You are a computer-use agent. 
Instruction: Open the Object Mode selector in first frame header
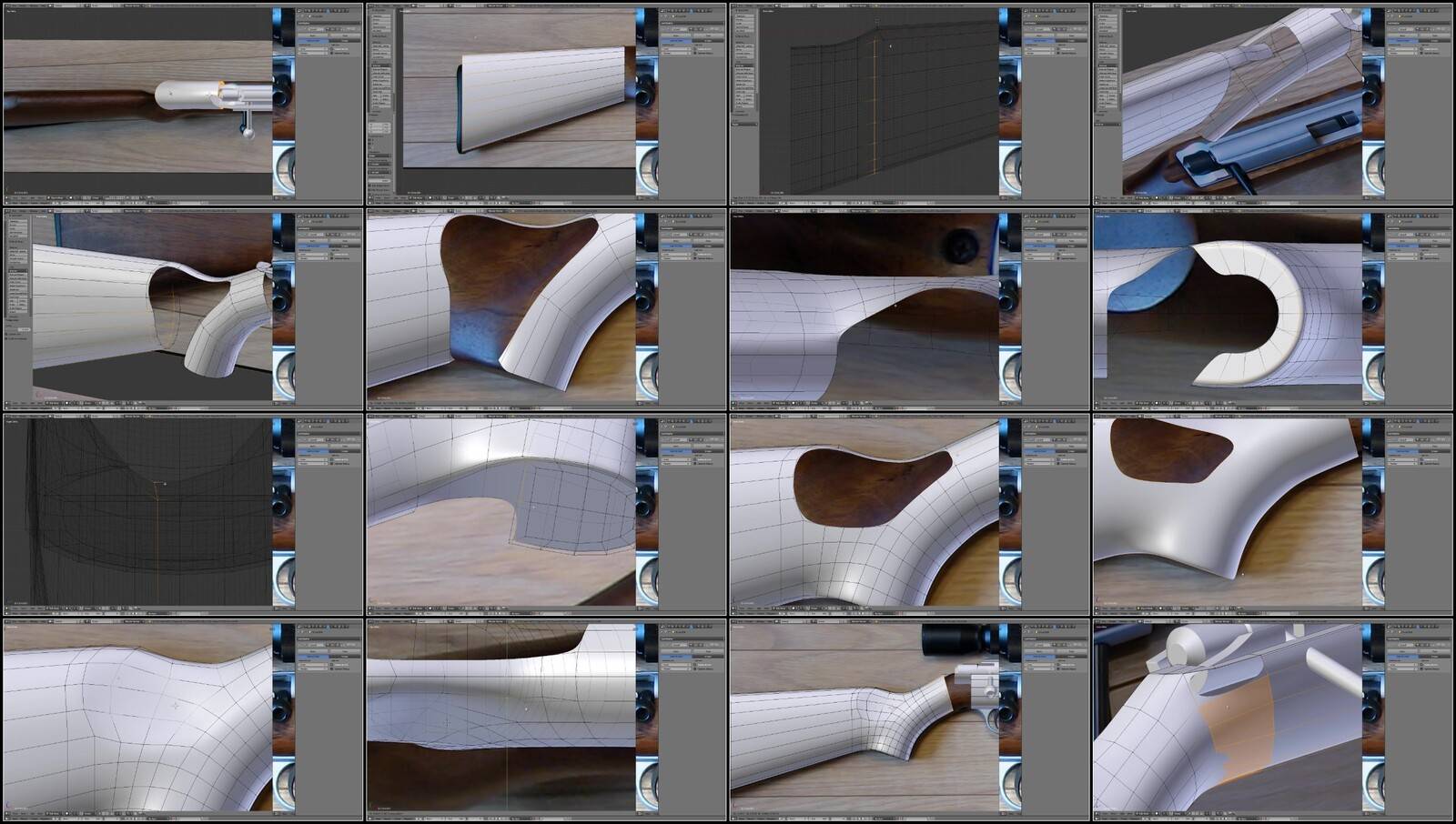click(56, 197)
